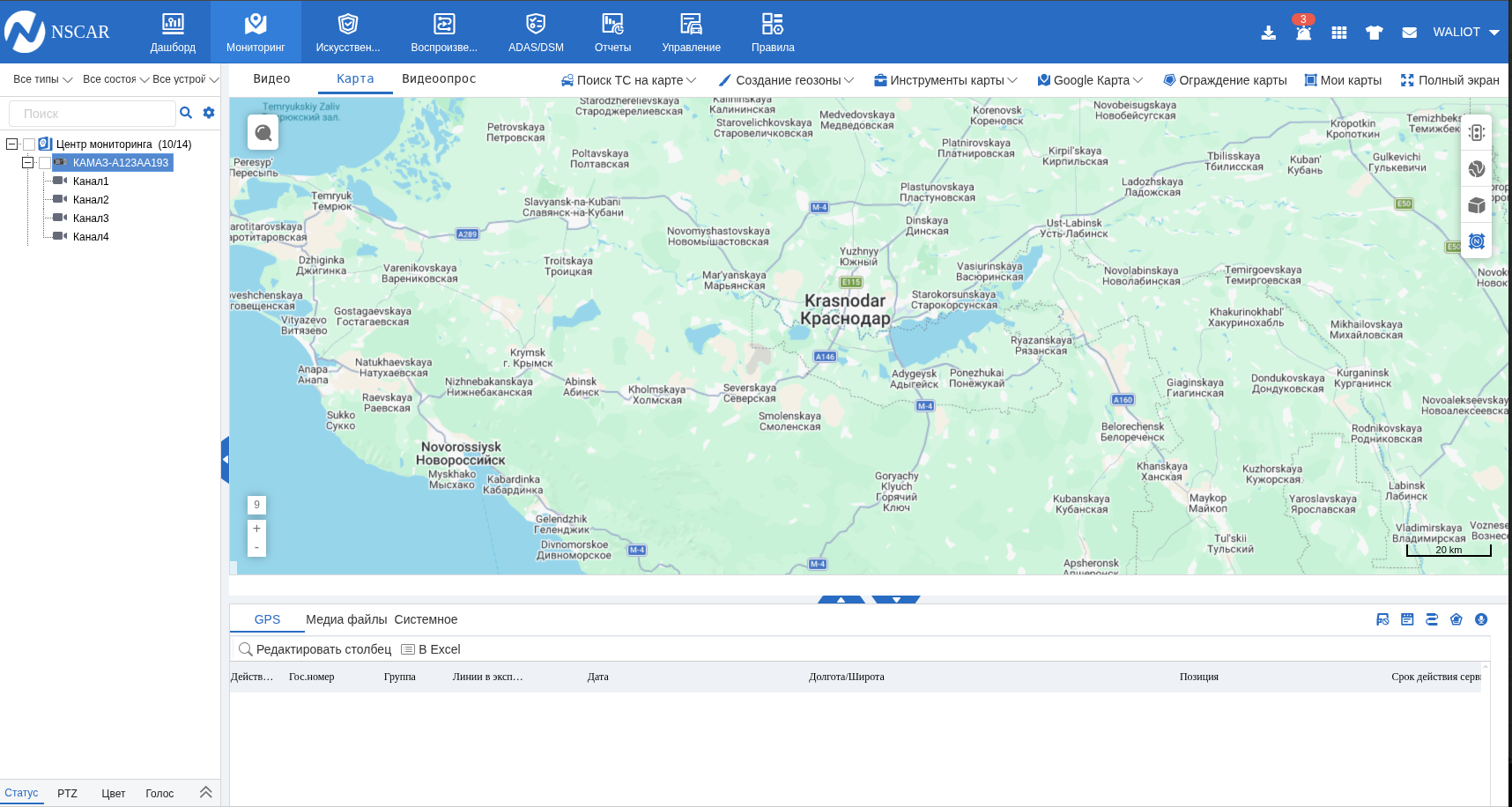Open the apps grid icon

pos(1338,33)
